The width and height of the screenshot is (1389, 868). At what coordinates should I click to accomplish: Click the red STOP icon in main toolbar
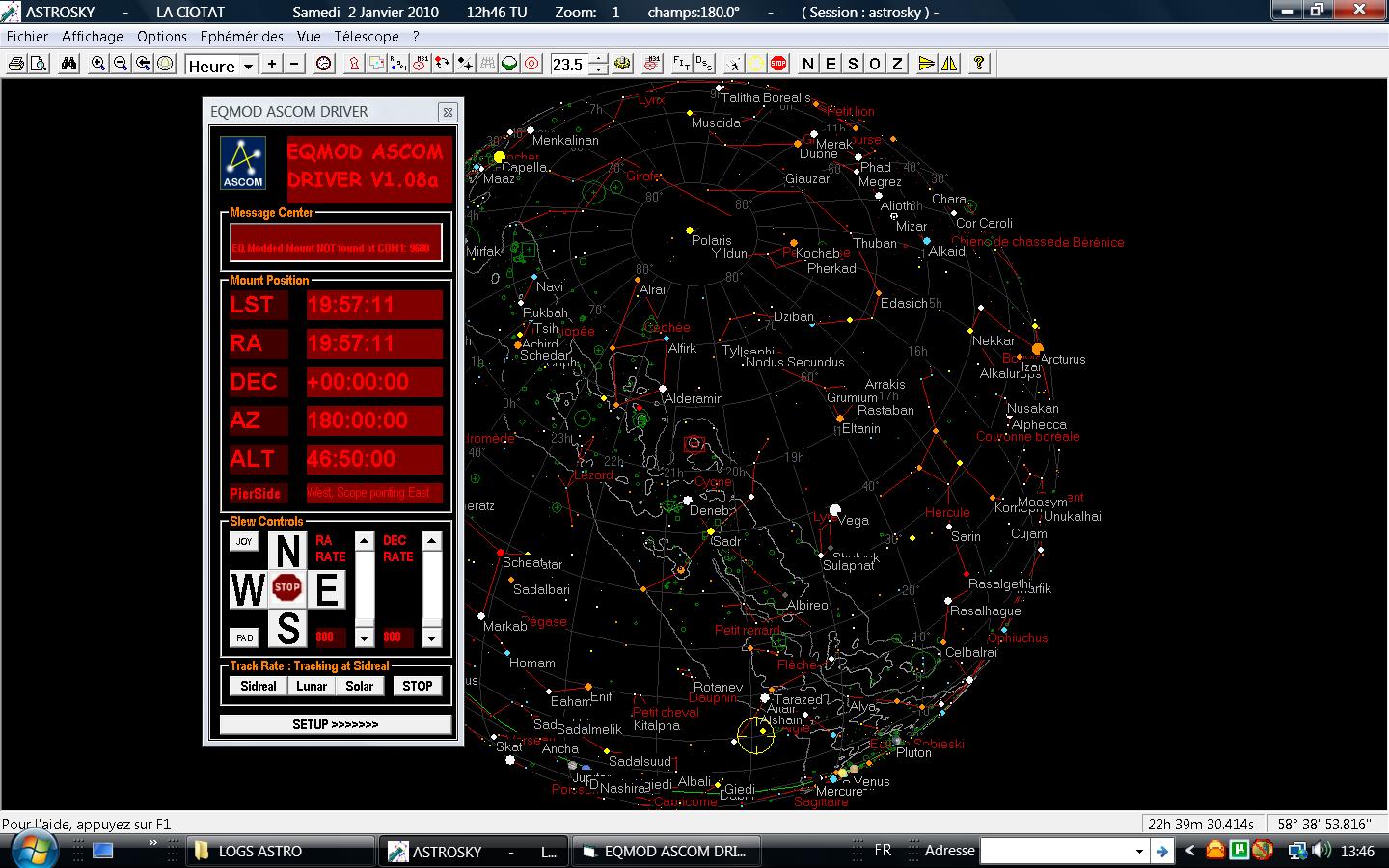[x=778, y=64]
